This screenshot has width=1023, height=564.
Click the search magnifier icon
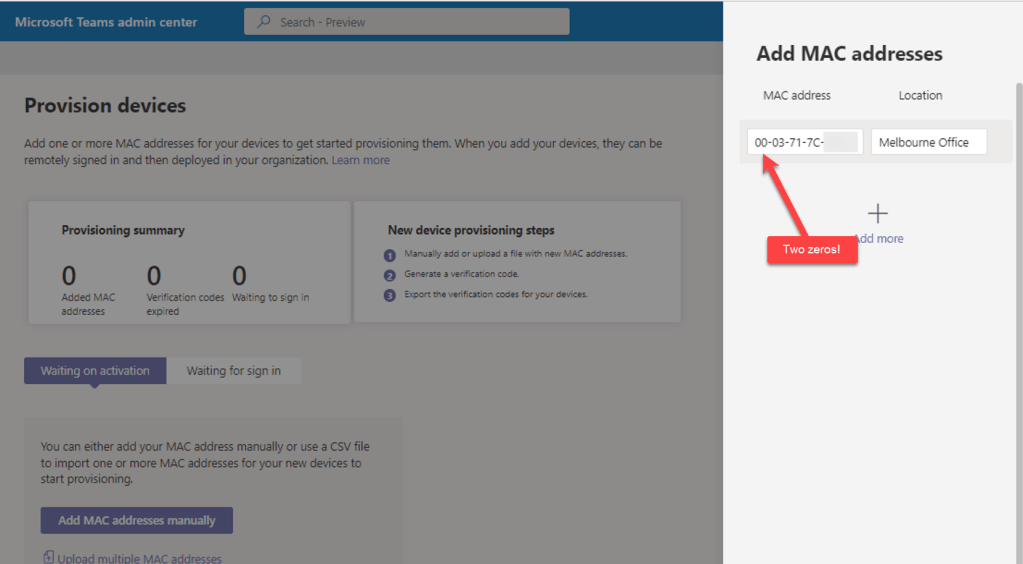point(264,22)
